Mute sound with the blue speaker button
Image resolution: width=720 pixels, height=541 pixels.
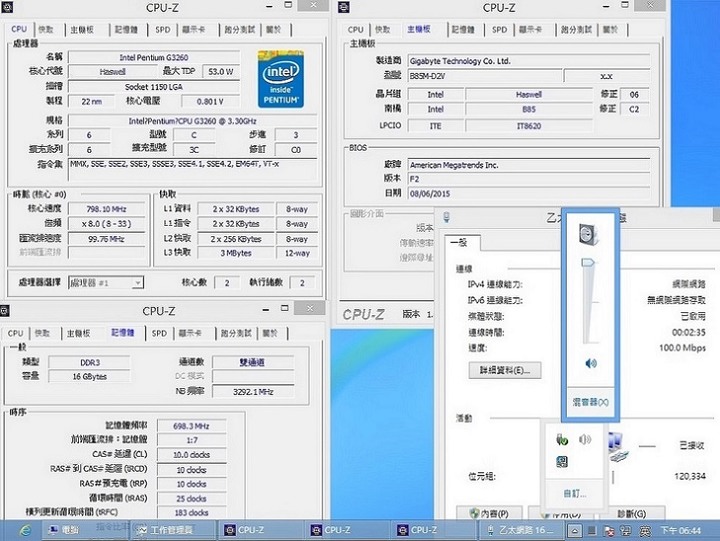[591, 364]
